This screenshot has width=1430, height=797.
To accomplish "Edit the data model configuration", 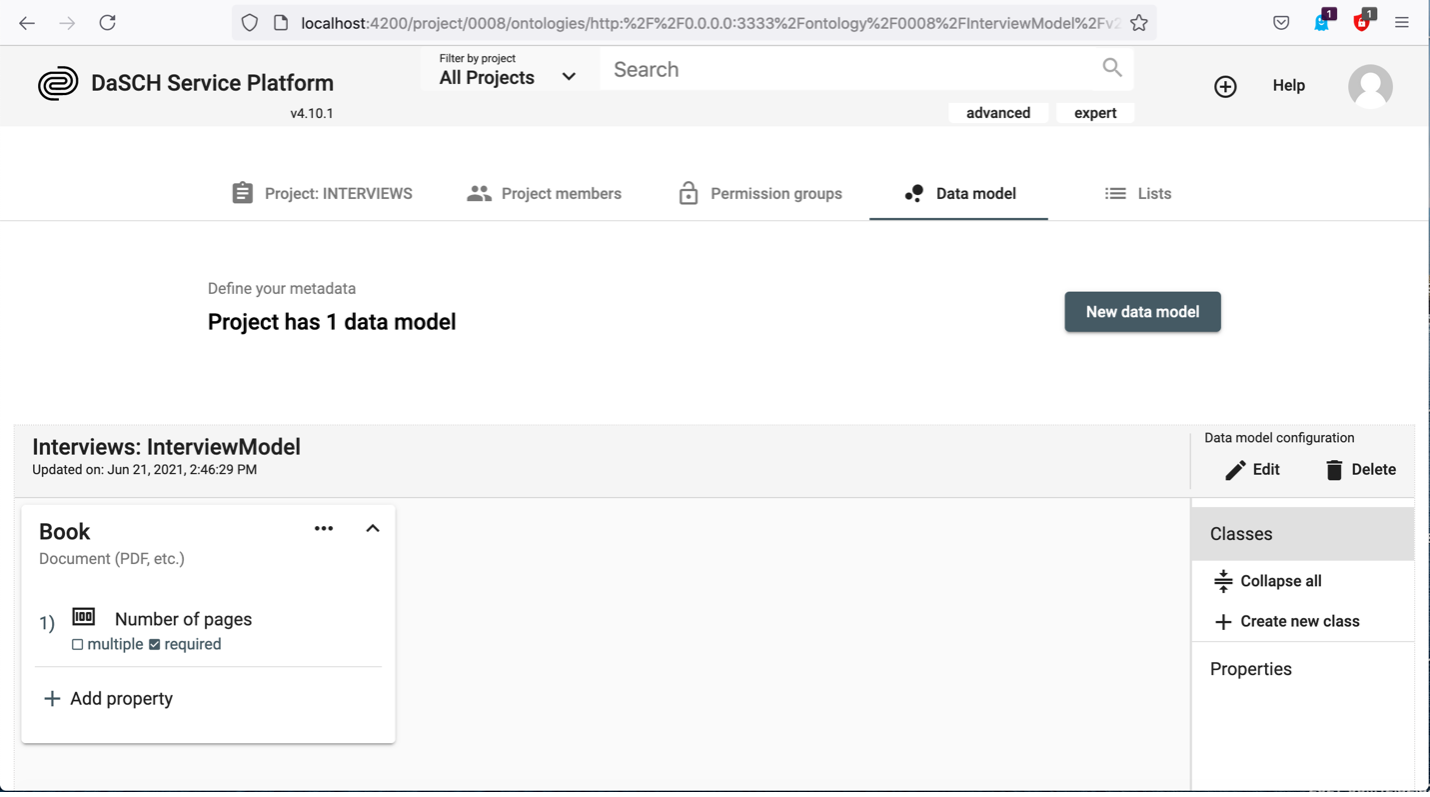I will point(1252,470).
